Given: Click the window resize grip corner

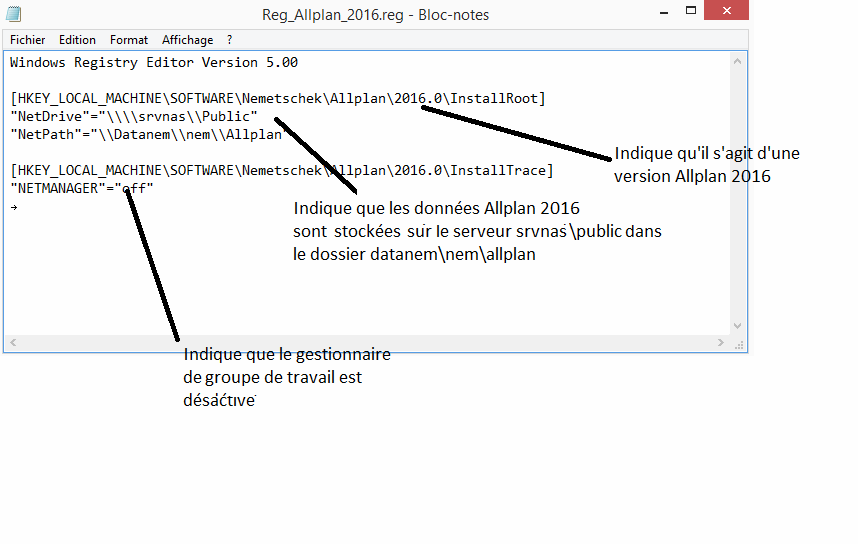Looking at the screenshot, I should [x=740, y=343].
